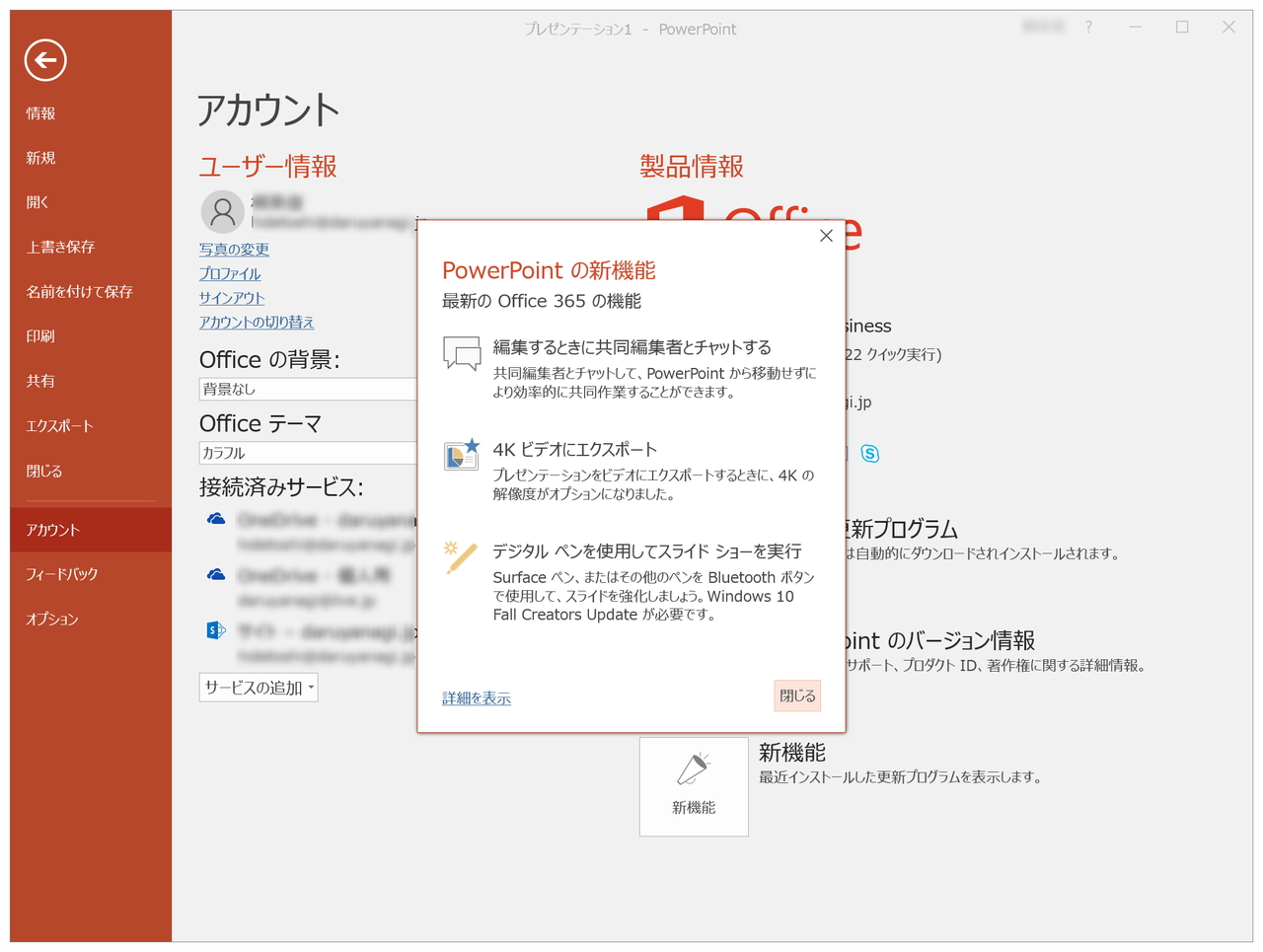The width and height of the screenshot is (1263, 952).
Task: Click the Skype icon in product information
Action: tap(869, 454)
